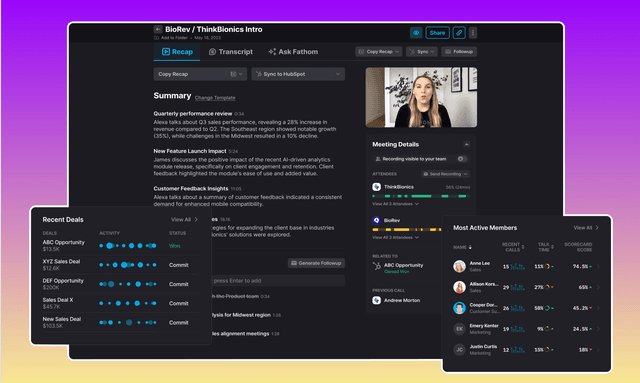This screenshot has height=383, width=640.
Task: Click the Generate Followup button
Action: pyautogui.click(x=316, y=263)
